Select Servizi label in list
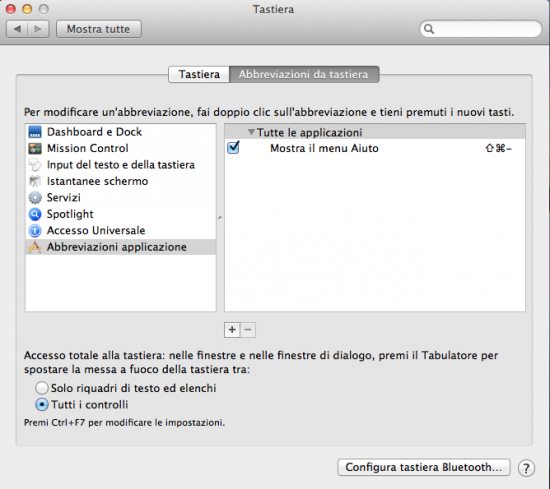Screen dimensions: 550x489 click(x=64, y=197)
